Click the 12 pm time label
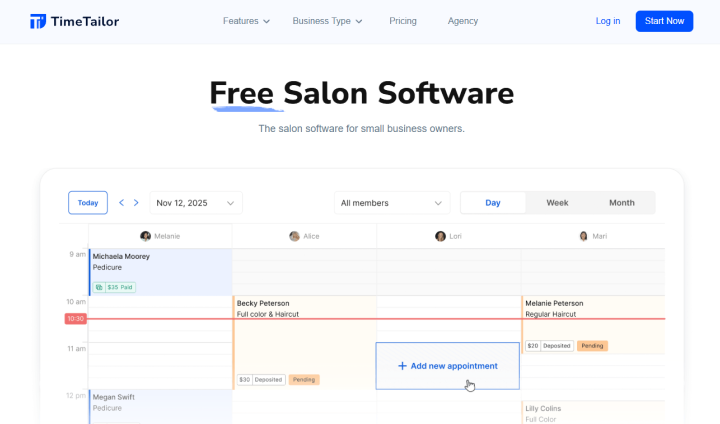Screen dimensions: 720x424 76,395
